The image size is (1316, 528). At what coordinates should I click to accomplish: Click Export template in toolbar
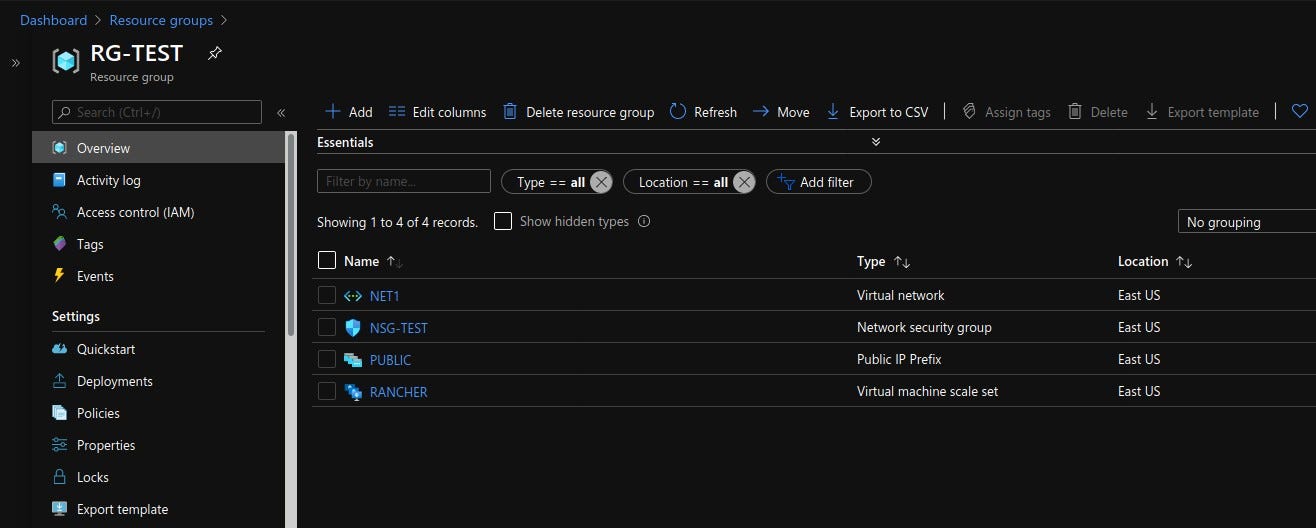pyautogui.click(x=1201, y=112)
